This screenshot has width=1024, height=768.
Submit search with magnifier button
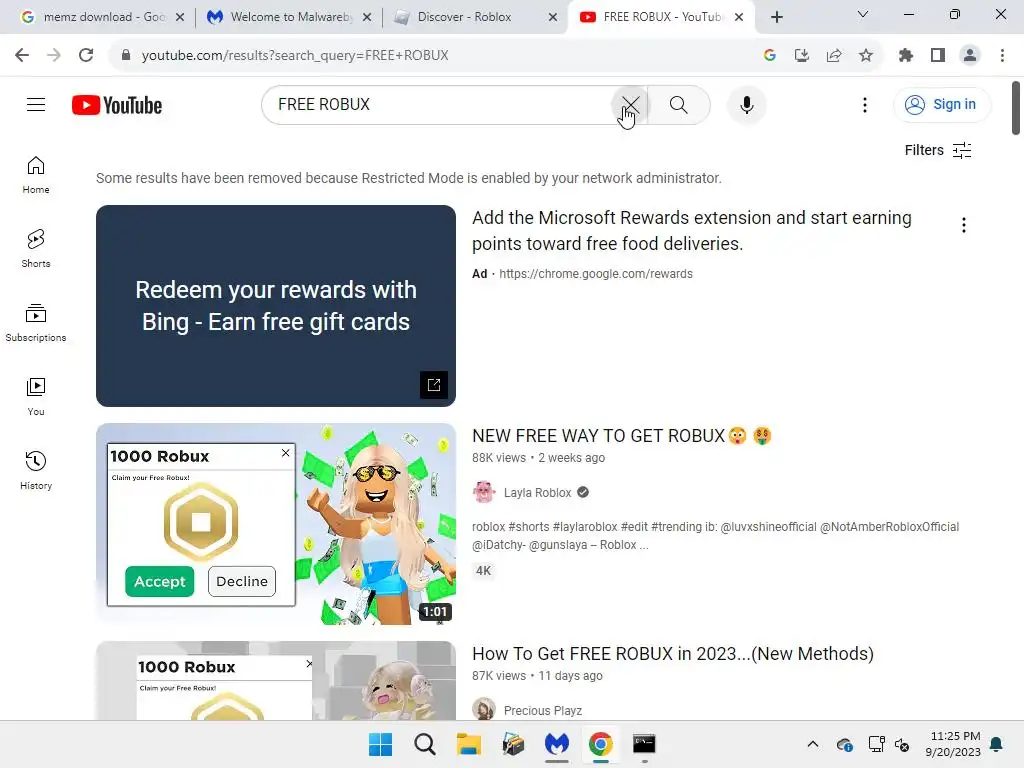679,104
